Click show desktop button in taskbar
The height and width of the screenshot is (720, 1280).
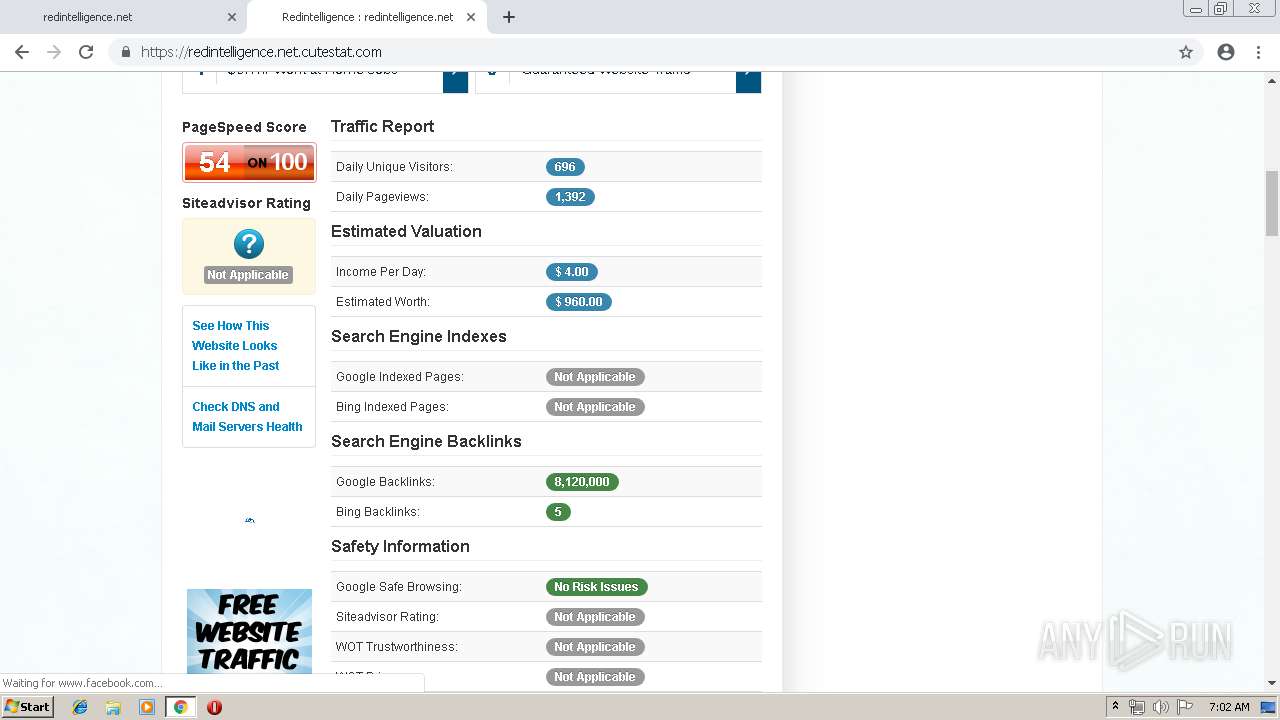click(x=1269, y=707)
